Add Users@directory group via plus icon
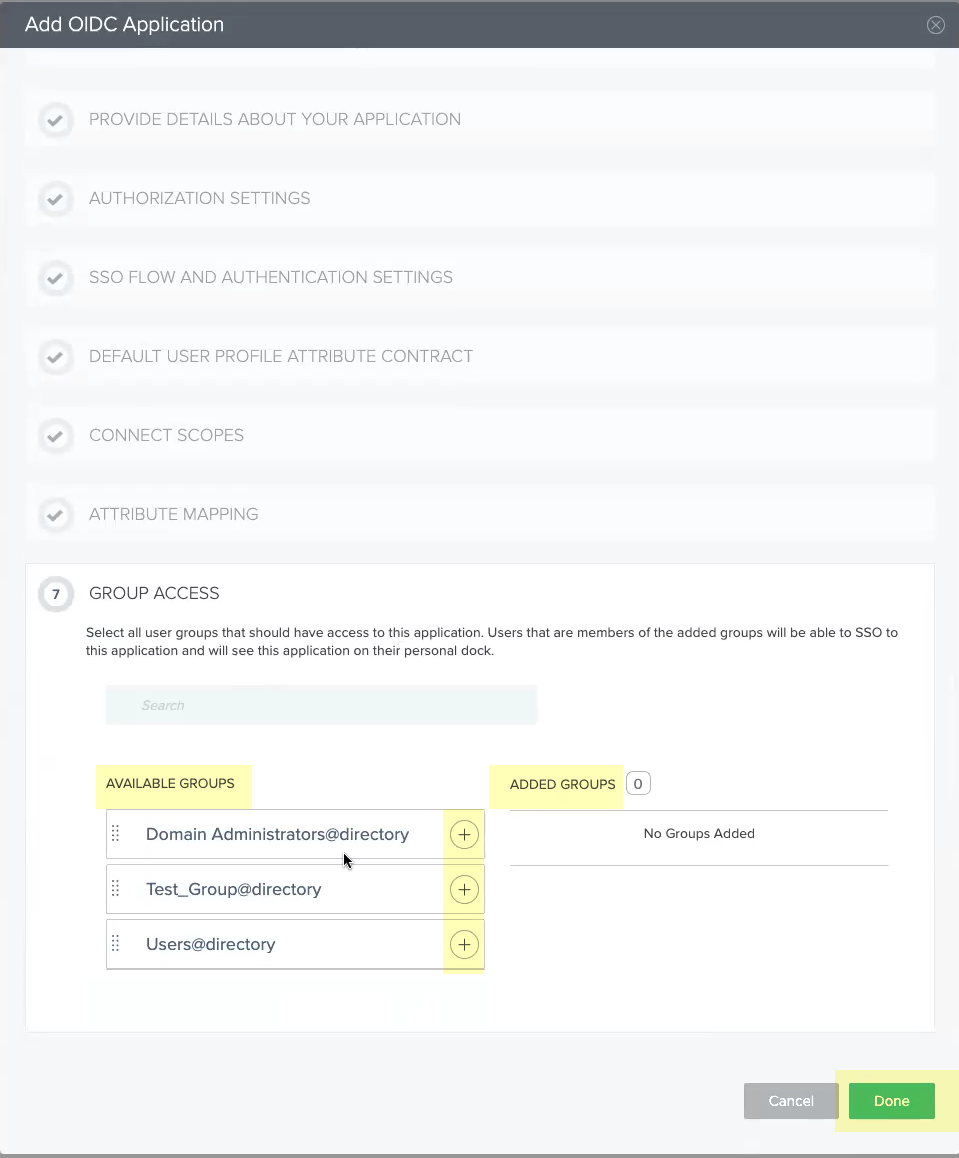Screen dimensions: 959x1158 coord(464,945)
